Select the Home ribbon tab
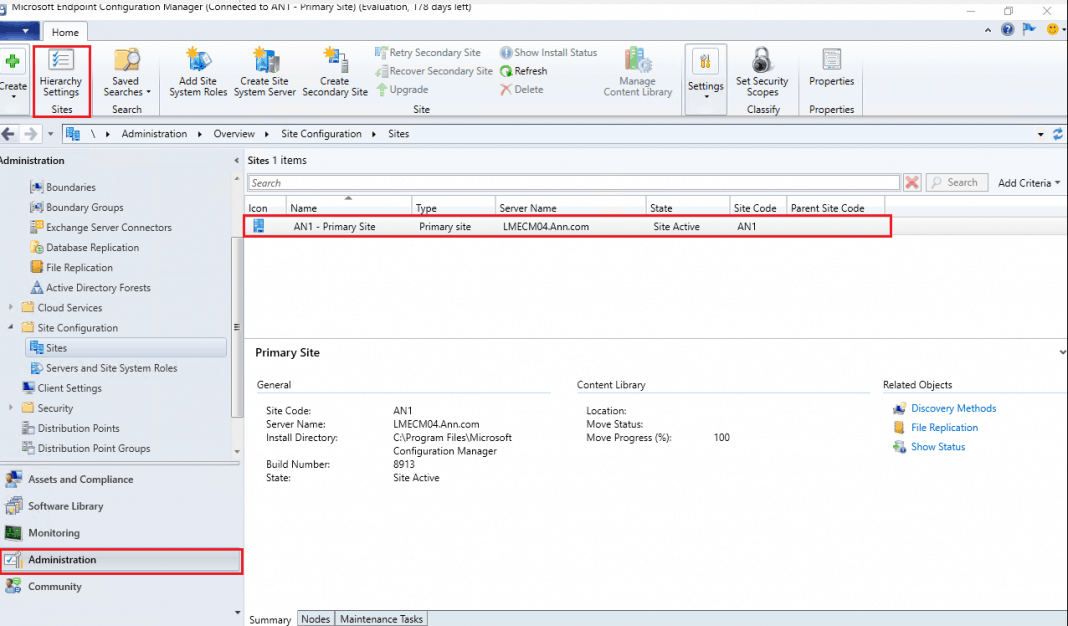 [64, 31]
